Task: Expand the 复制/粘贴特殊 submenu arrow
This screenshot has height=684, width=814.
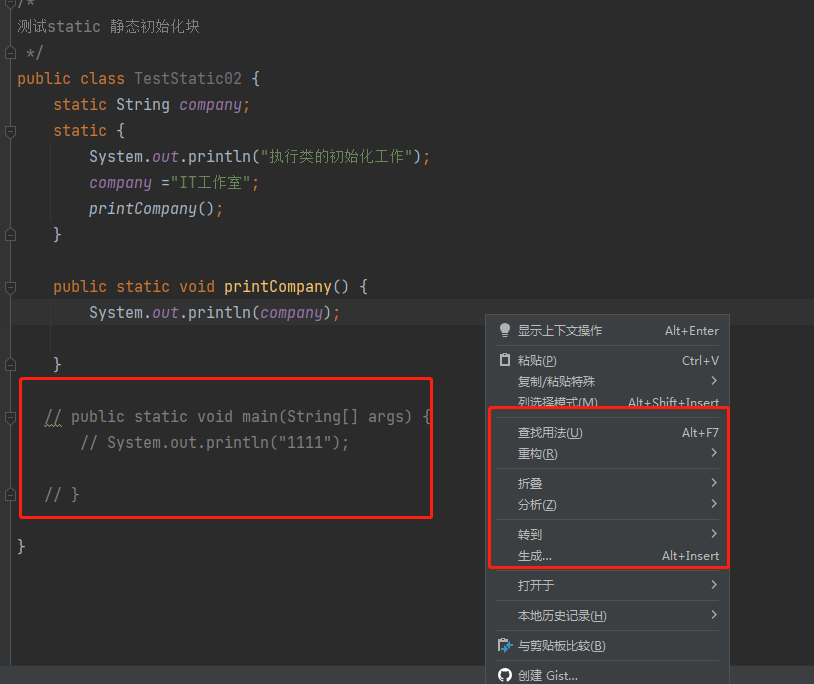Action: [714, 381]
